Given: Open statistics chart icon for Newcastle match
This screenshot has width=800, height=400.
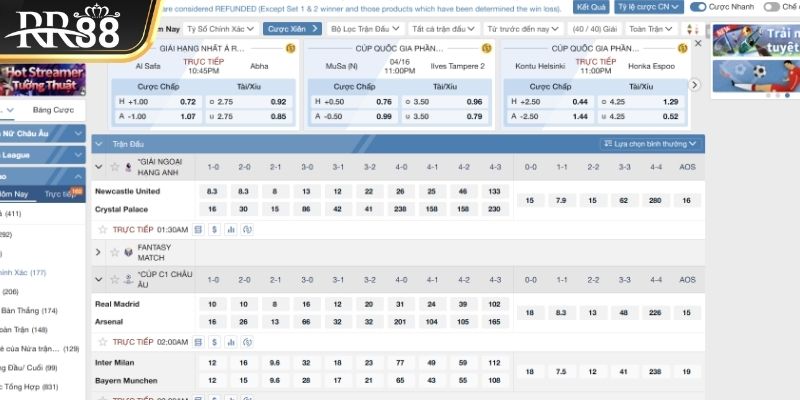Looking at the screenshot, I should [x=231, y=230].
